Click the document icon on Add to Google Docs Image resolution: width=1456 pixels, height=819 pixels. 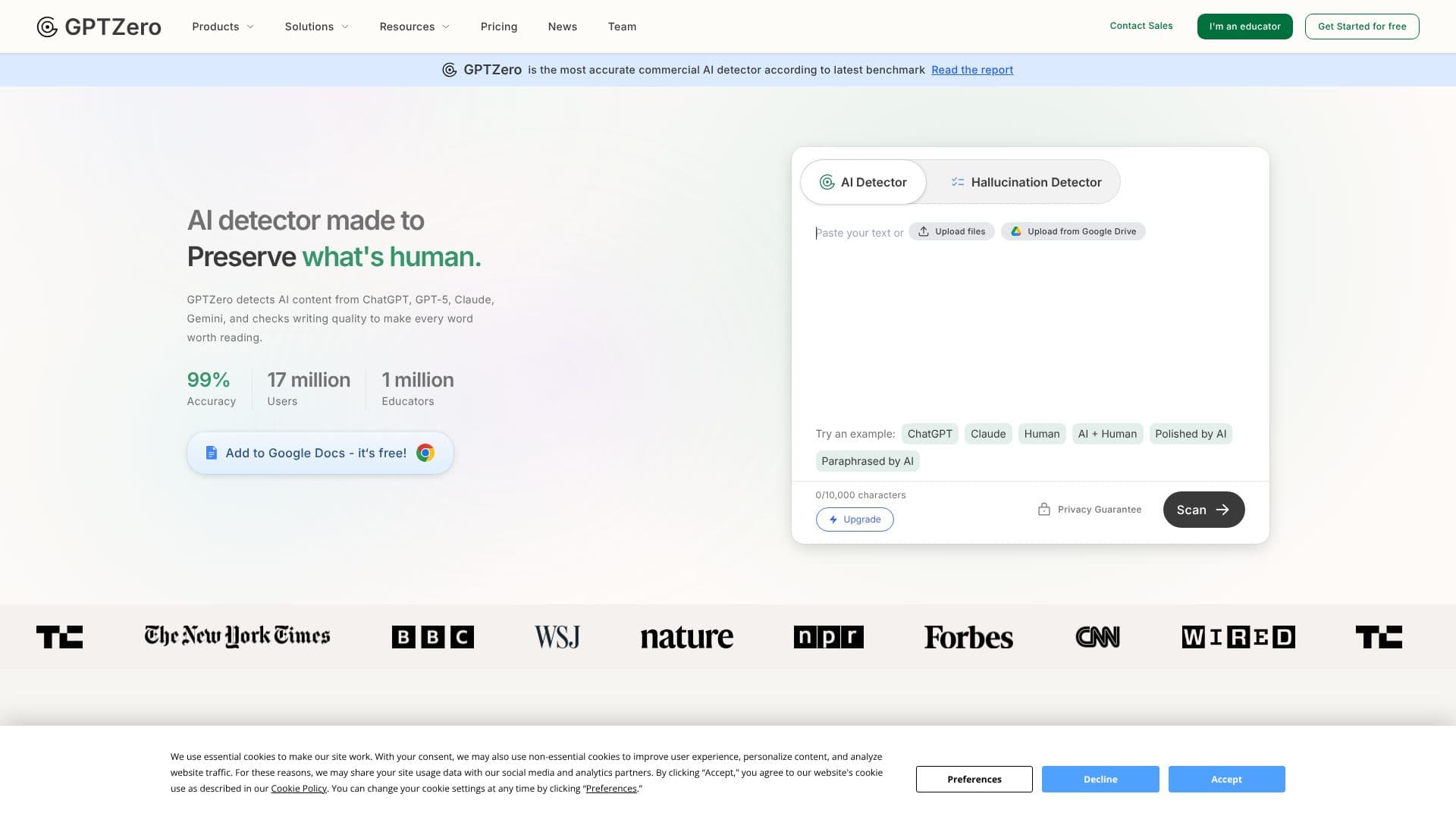tap(212, 453)
